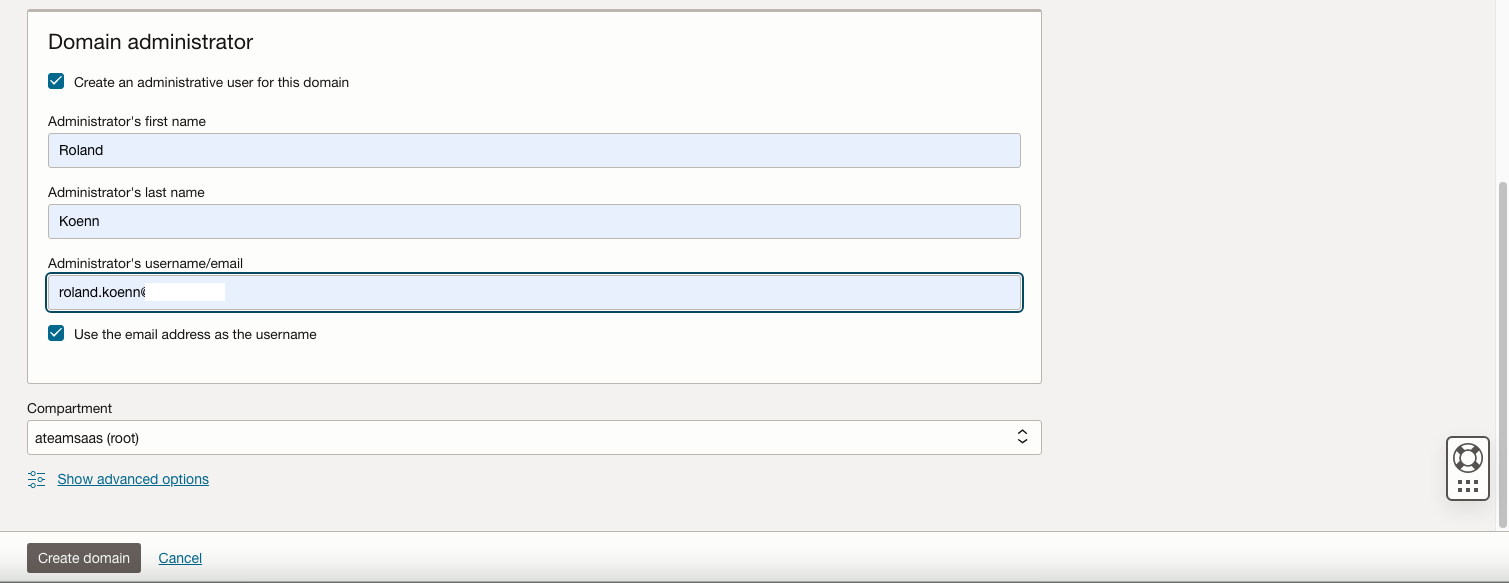Viewport: 1509px width, 583px height.
Task: Disable "Use the email address as the username"
Action: [x=56, y=332]
